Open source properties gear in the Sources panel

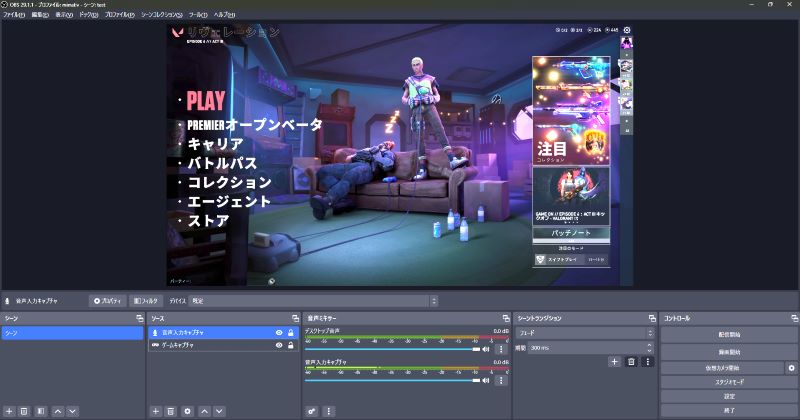[x=187, y=411]
